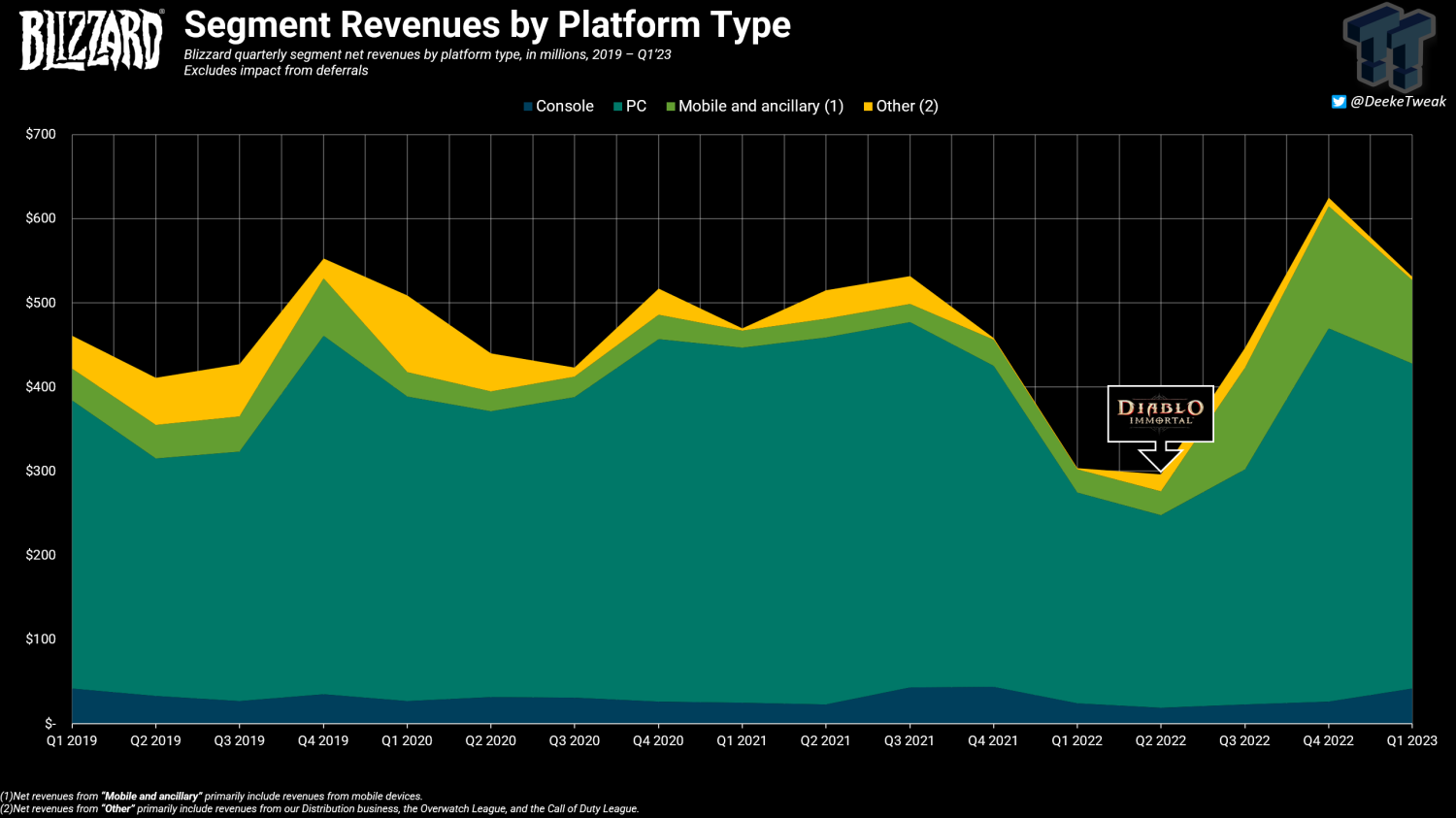Image resolution: width=1456 pixels, height=818 pixels.
Task: Click the chart title Segment Revenues by Platform Type
Action: pyautogui.click(x=487, y=25)
